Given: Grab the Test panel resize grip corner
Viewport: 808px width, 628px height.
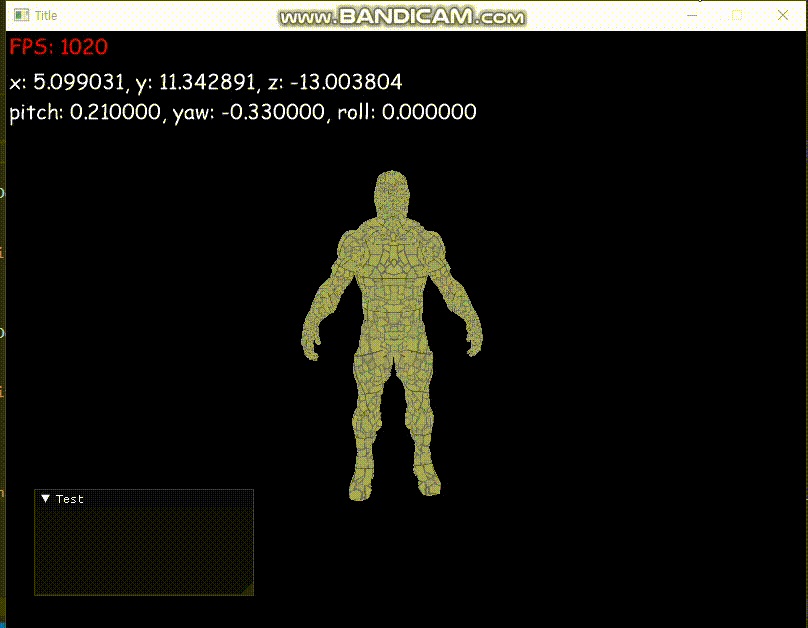Looking at the screenshot, I should 248,589.
